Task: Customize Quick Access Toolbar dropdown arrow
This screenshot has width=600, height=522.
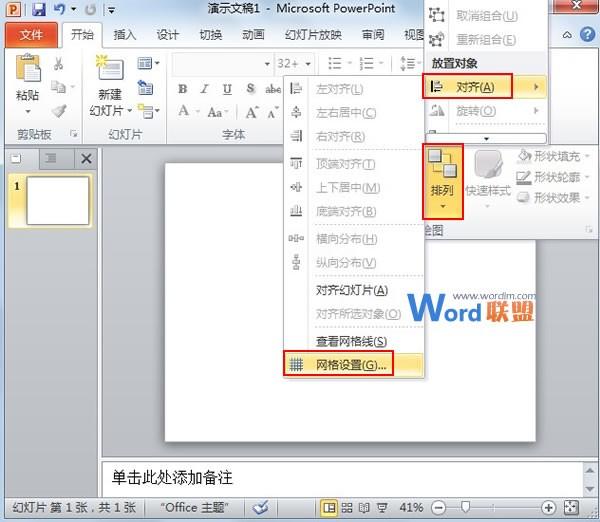Action: pos(111,10)
